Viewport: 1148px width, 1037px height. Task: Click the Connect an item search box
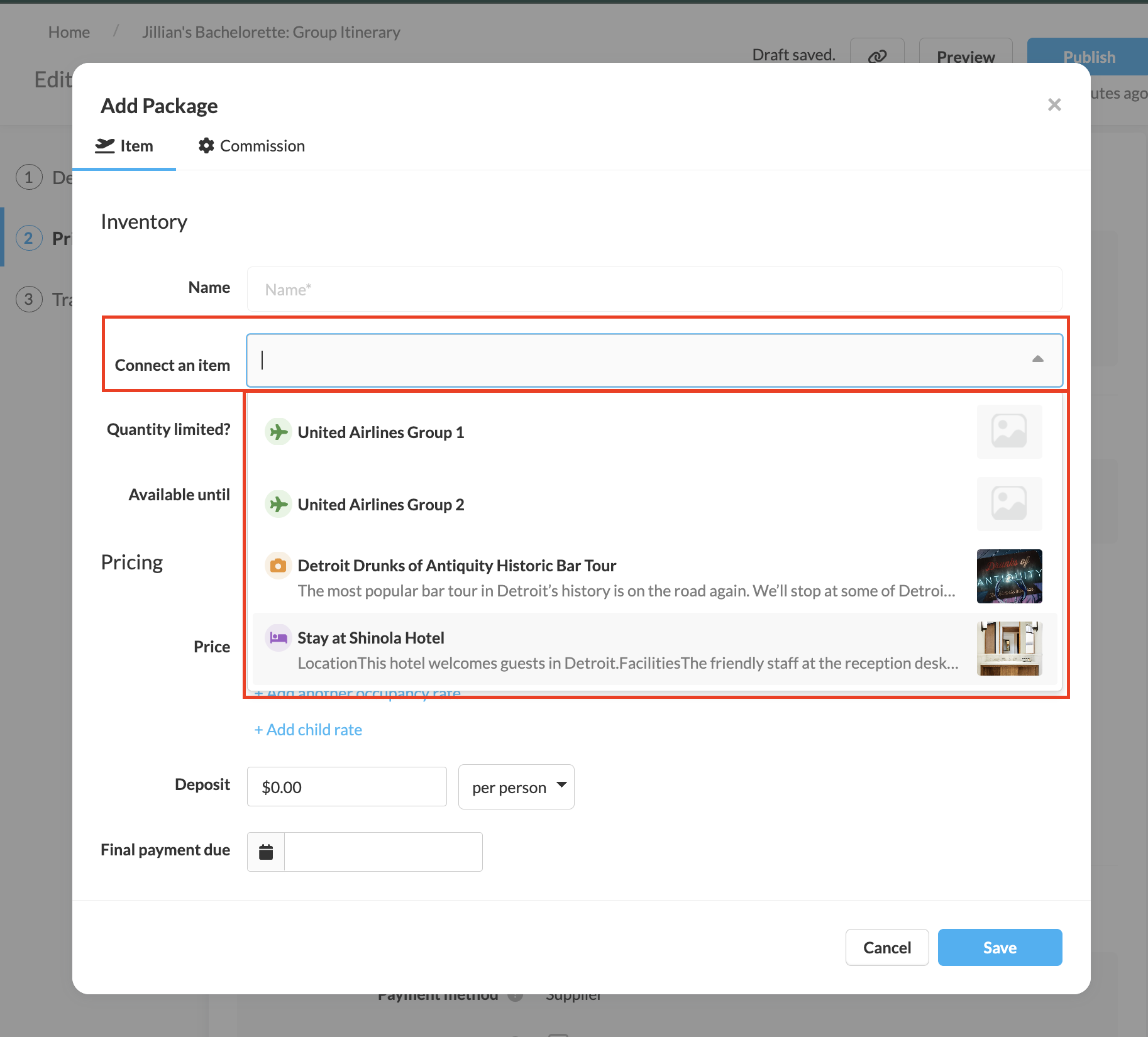(654, 360)
